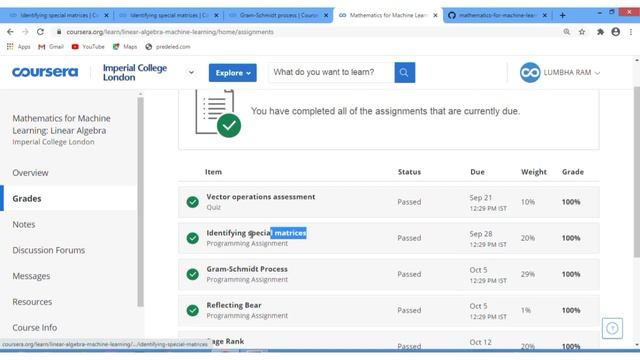Screen dimensions: 640x360
Task: Click the sidebar vertical scrollbar
Action: point(140,202)
